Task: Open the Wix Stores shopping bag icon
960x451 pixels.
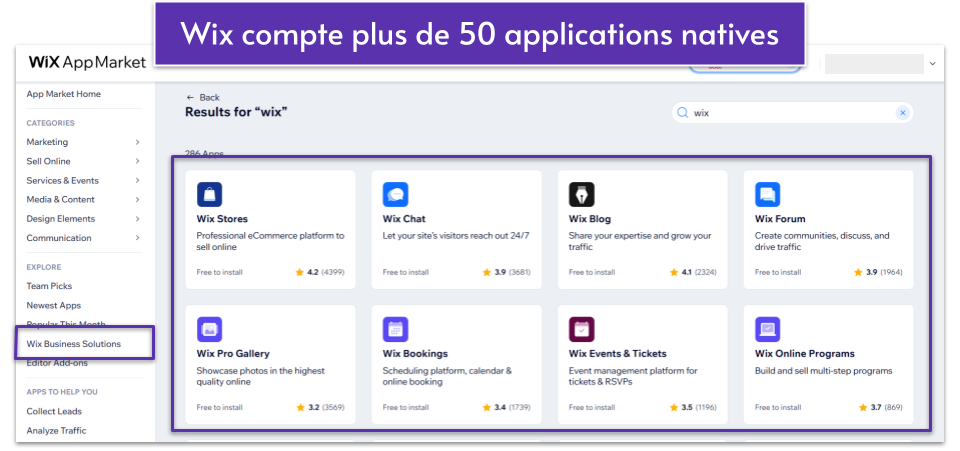Action: click(209, 195)
